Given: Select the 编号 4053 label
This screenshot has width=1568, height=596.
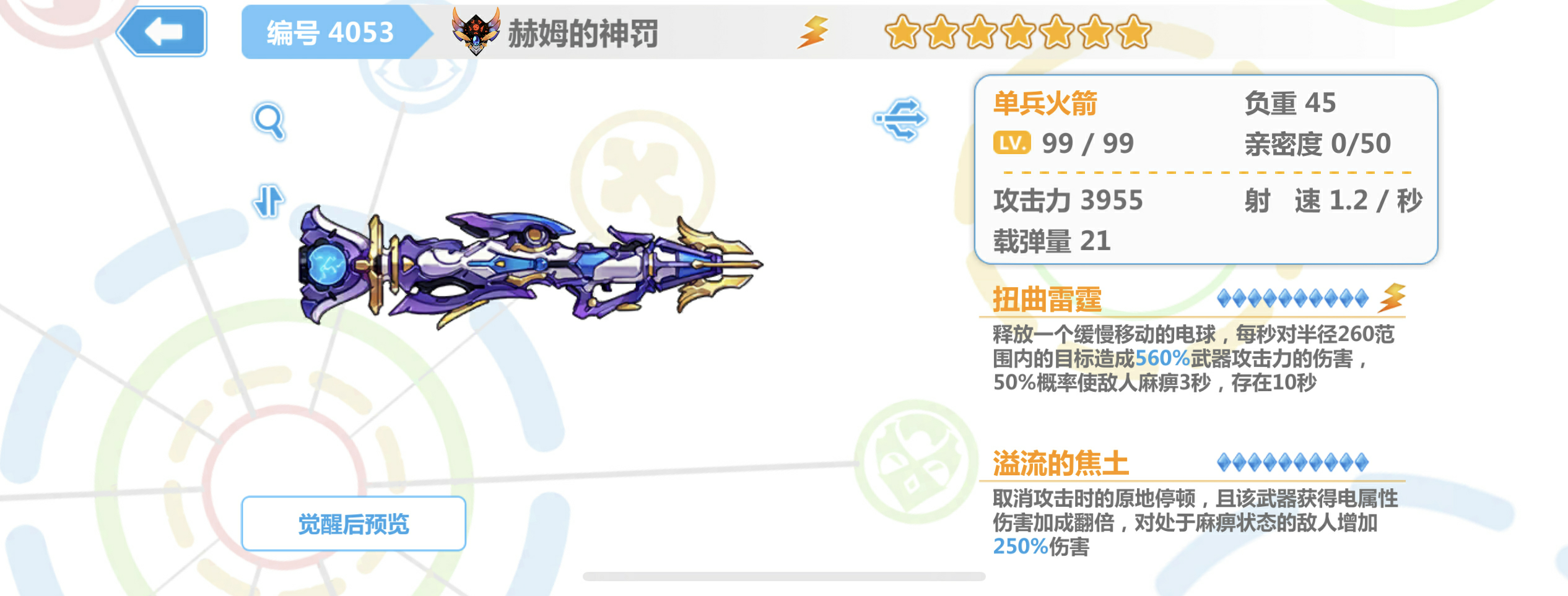Looking at the screenshot, I should pyautogui.click(x=330, y=32).
